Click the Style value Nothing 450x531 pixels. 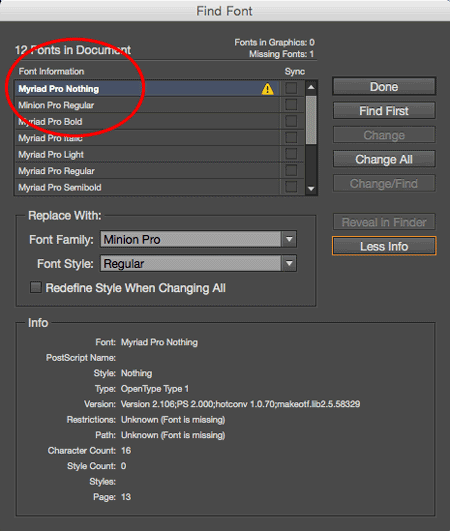(136, 373)
